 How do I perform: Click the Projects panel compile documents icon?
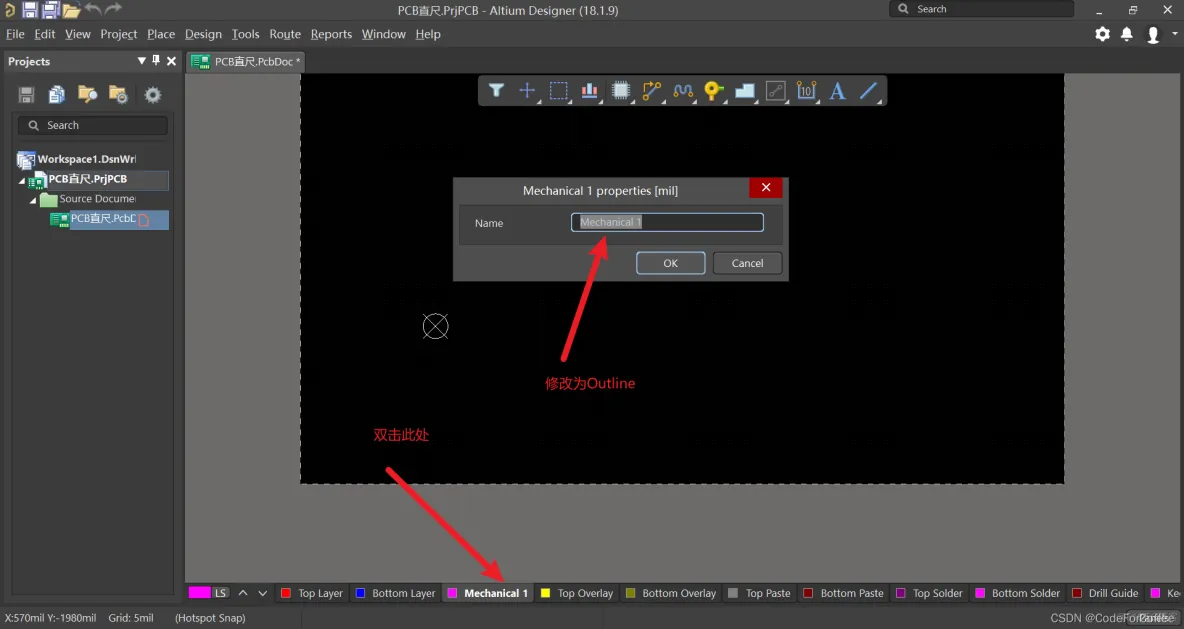(x=57, y=94)
